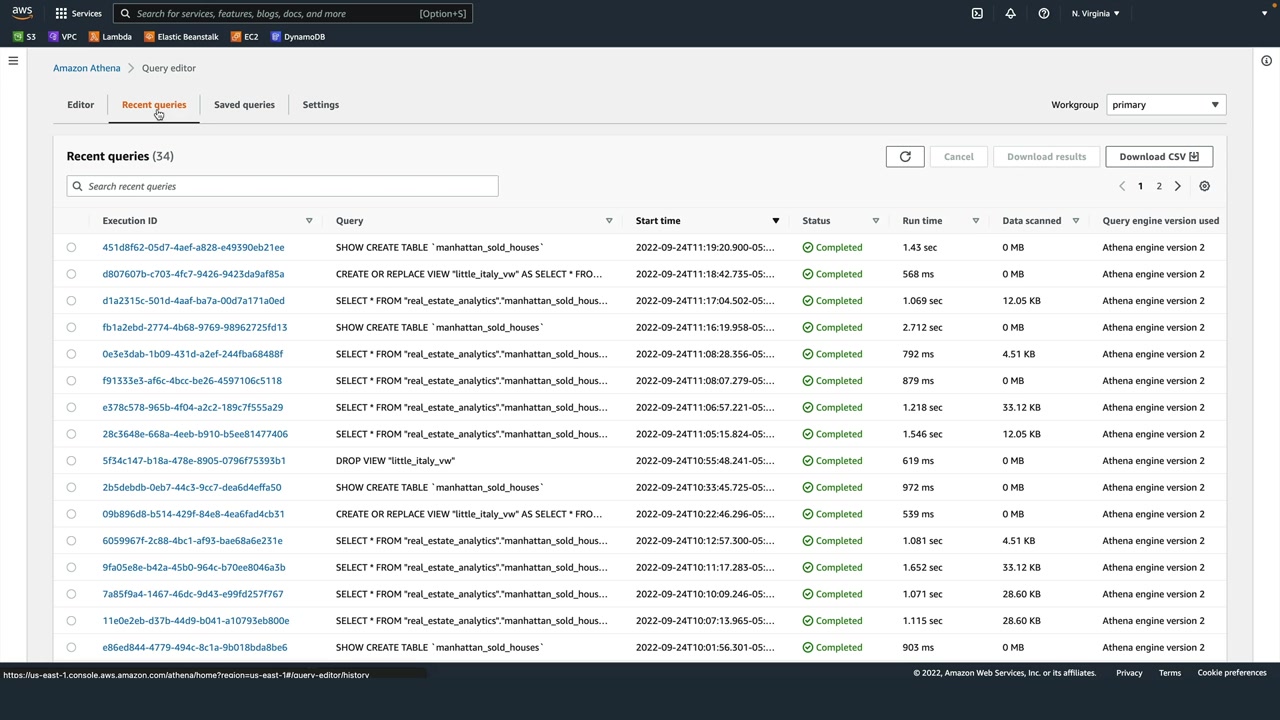Select query row fb1a2ebd-2774-4b68-9769-98962725fd13
Viewport: 1280px width, 720px height.
(71, 328)
